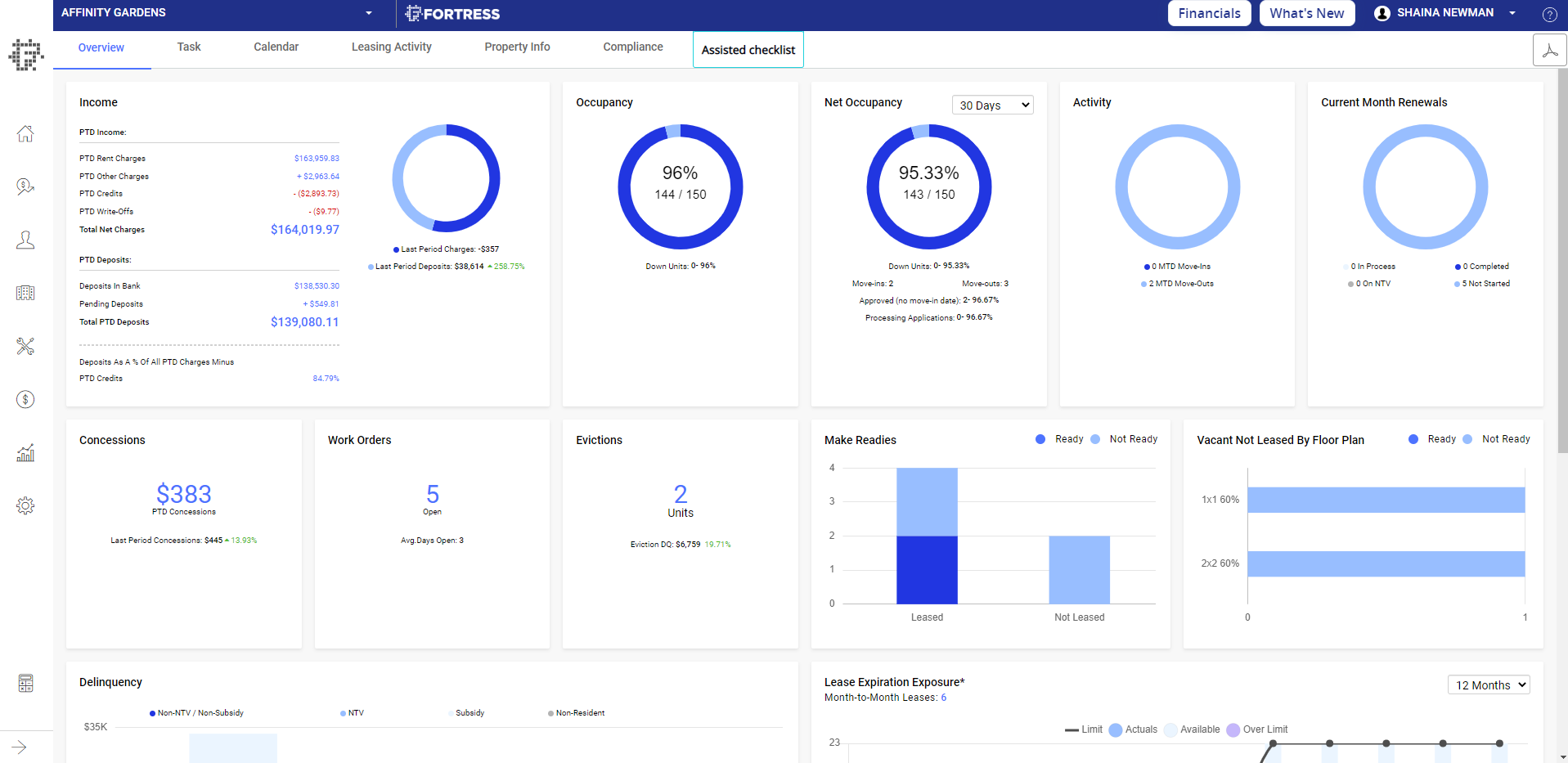This screenshot has height=763, width=1568.
Task: Toggle the Non-Resident delinquency legend item
Action: tap(577, 713)
